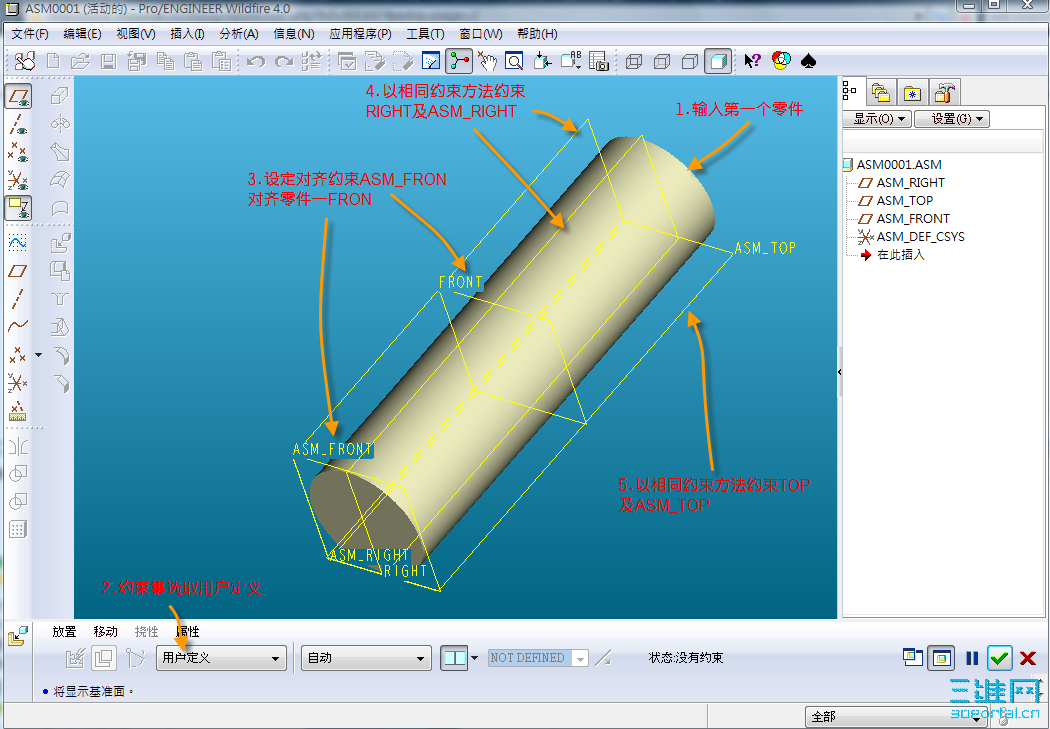Click the orient mode hand icon
This screenshot has width=1050, height=729.
[x=487, y=62]
